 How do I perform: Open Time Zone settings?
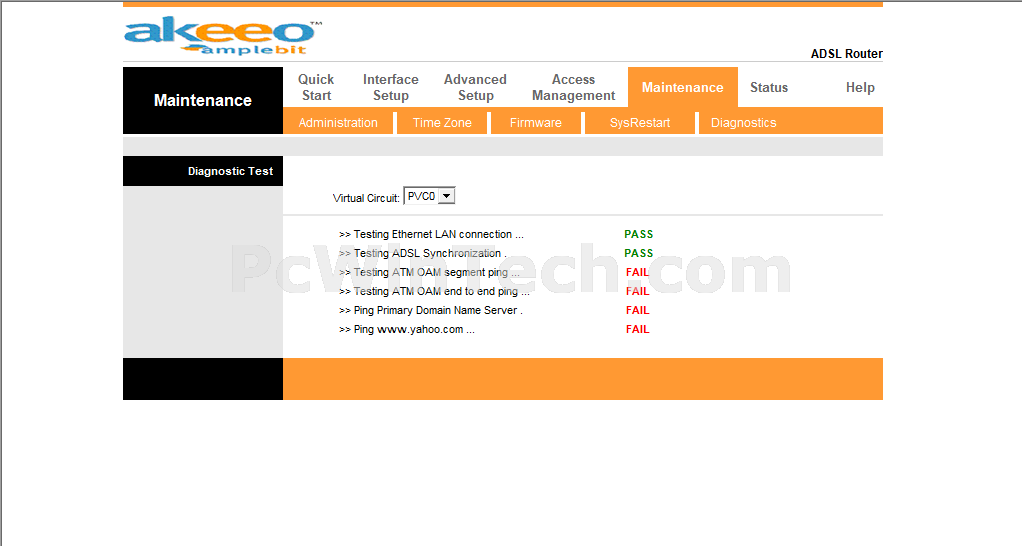click(x=442, y=122)
